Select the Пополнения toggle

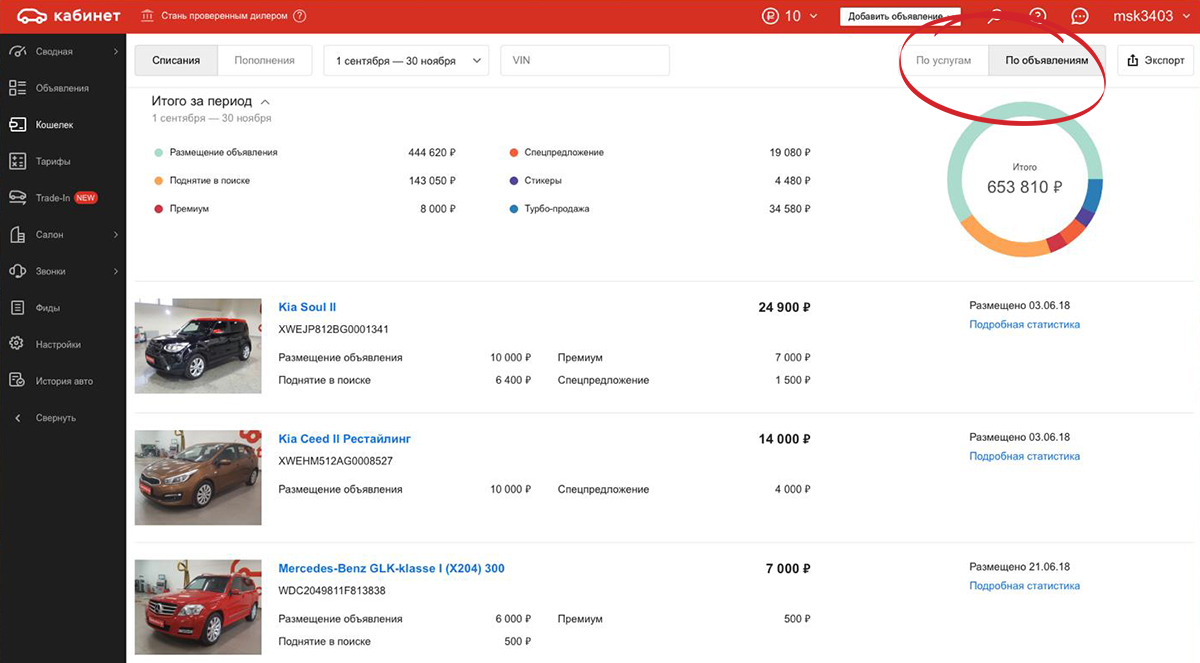pyautogui.click(x=265, y=60)
